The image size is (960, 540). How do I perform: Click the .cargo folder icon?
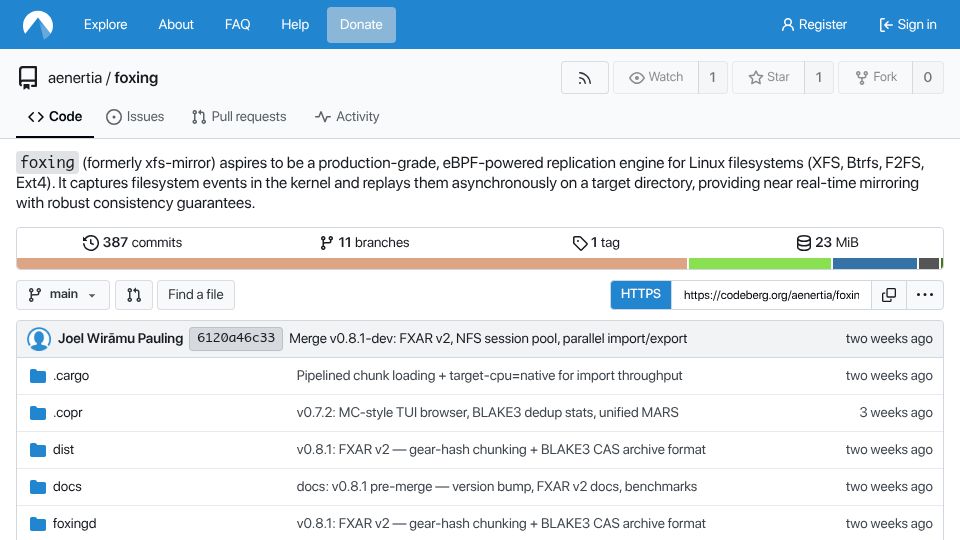38,376
